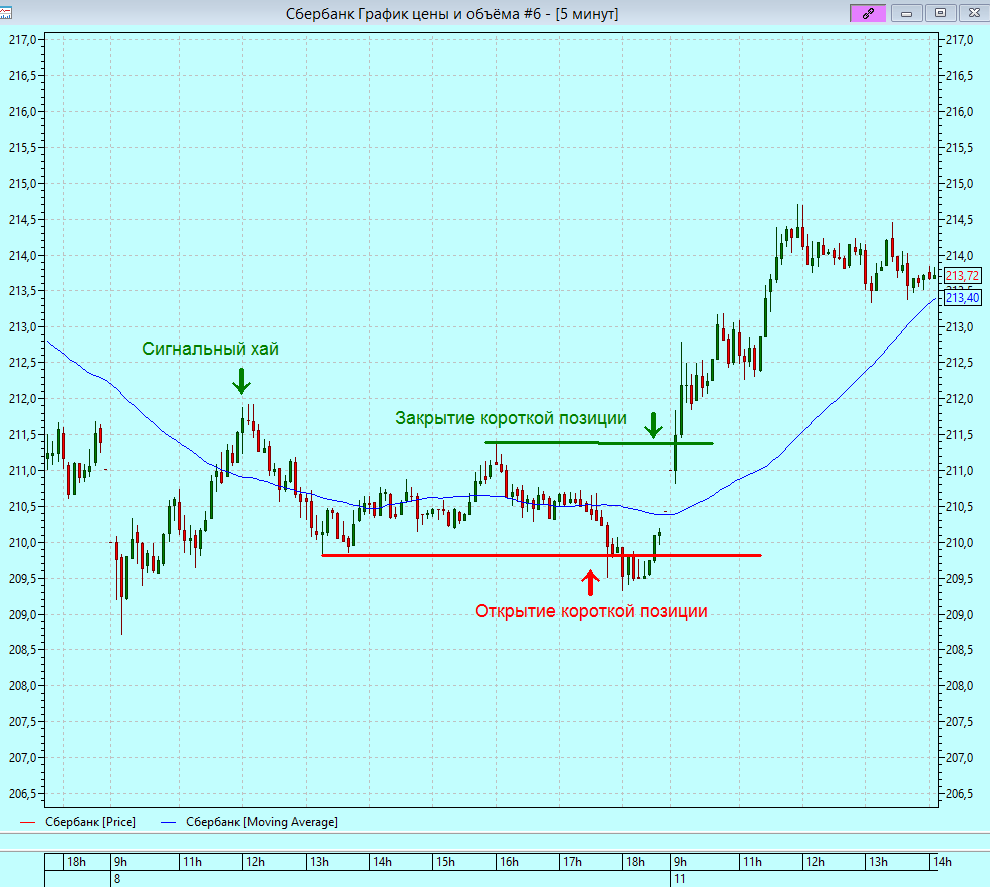The width and height of the screenshot is (990, 887).
Task: Close the Сбербанк chart window
Action: point(974,13)
